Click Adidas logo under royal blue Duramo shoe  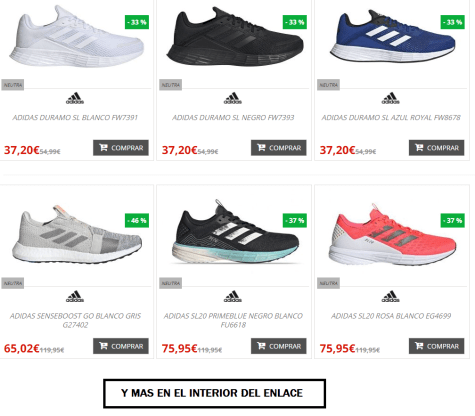click(x=390, y=98)
